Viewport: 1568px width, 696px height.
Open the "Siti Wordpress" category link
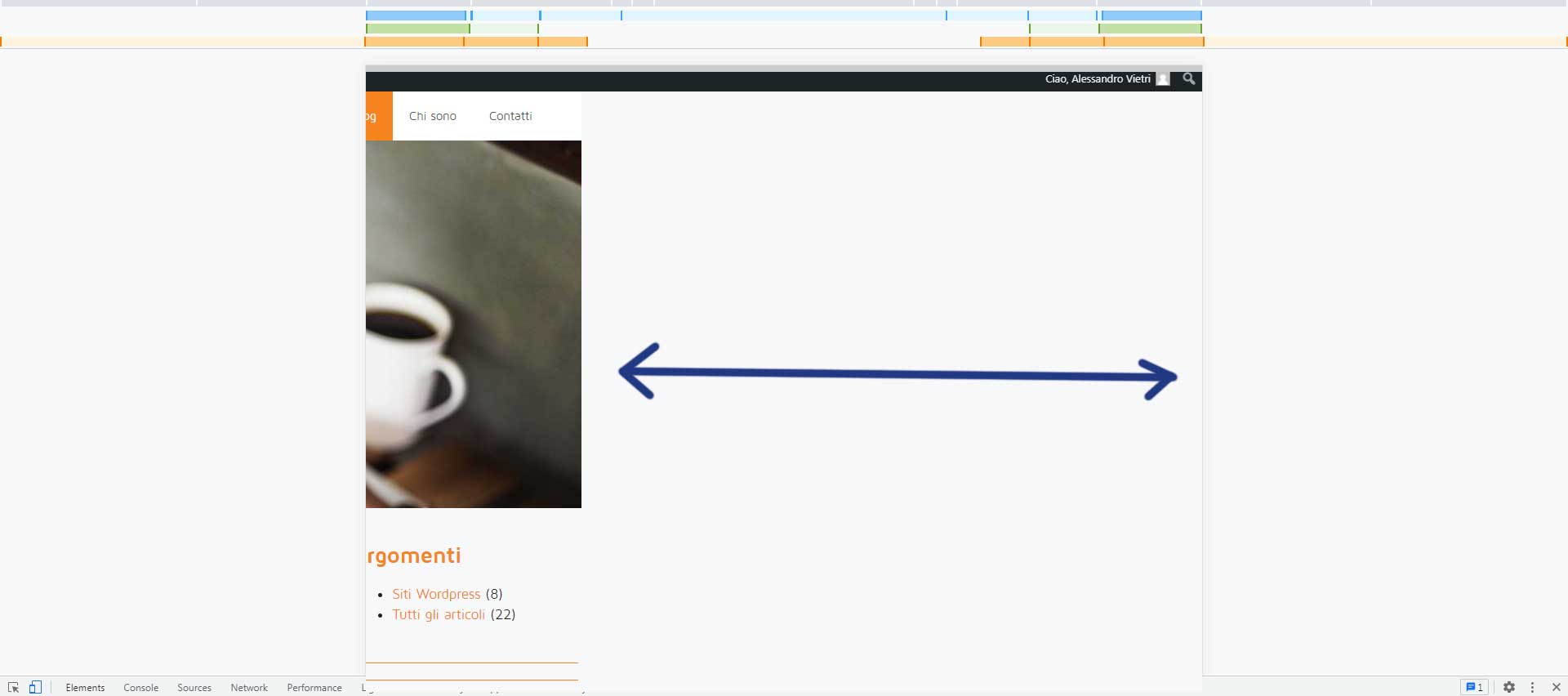(x=436, y=594)
